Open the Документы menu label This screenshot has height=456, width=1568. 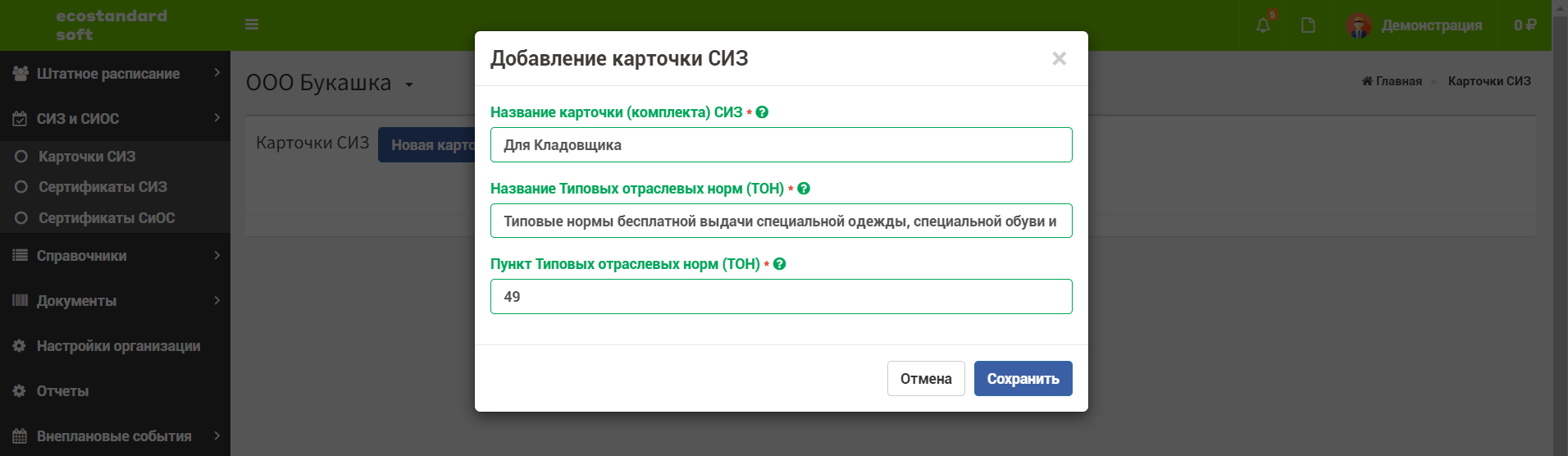tap(76, 301)
